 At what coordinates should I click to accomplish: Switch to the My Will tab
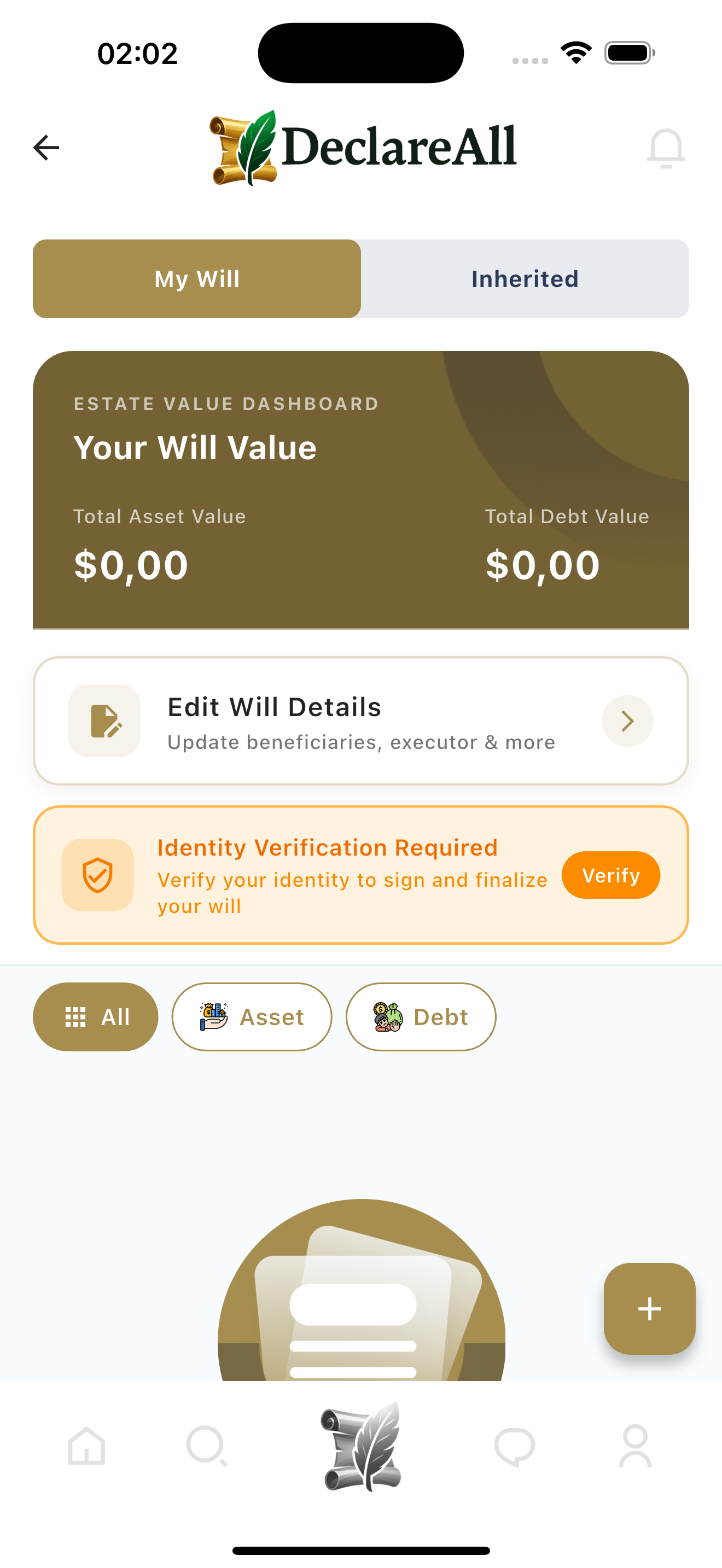click(196, 279)
